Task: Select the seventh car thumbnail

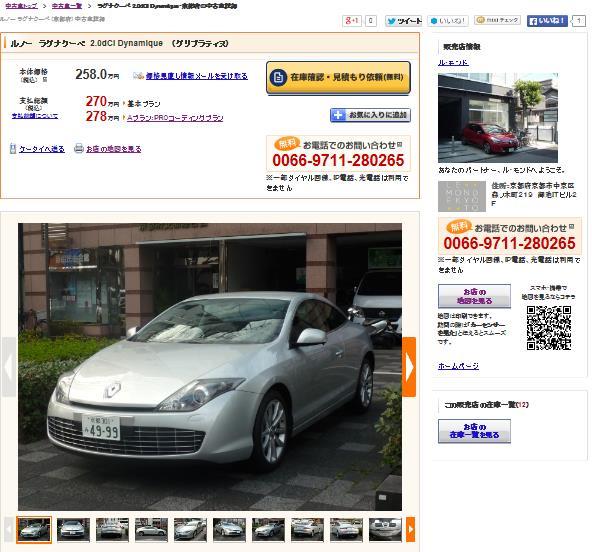Action: (x=268, y=530)
